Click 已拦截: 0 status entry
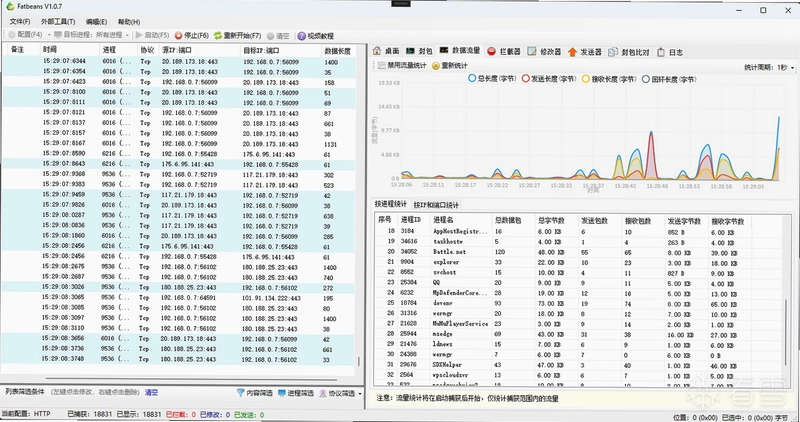The width and height of the screenshot is (800, 422). click(x=181, y=414)
